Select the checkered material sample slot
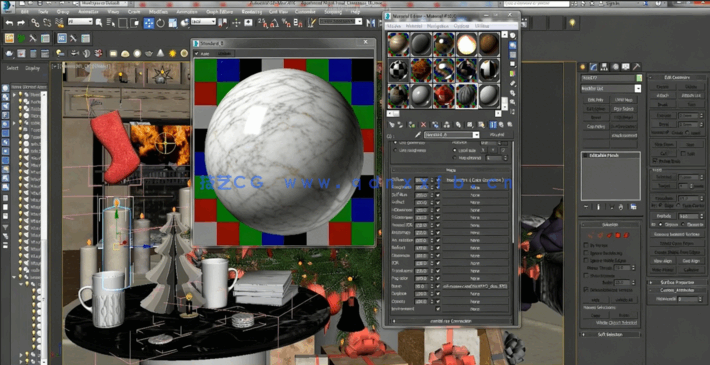Viewport: 710px width, 365px height. coord(398,70)
